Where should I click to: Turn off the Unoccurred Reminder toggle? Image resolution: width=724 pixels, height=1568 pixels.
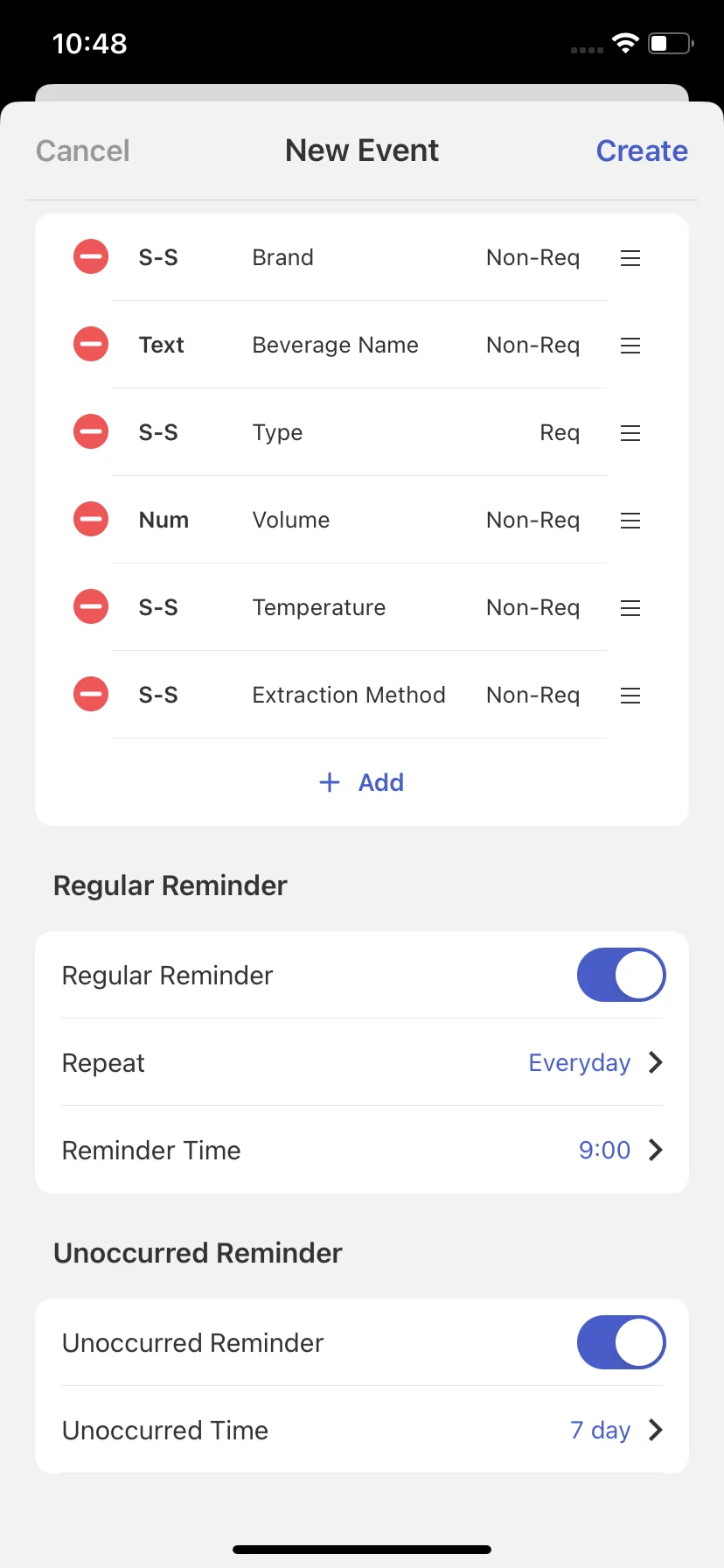click(x=621, y=1342)
